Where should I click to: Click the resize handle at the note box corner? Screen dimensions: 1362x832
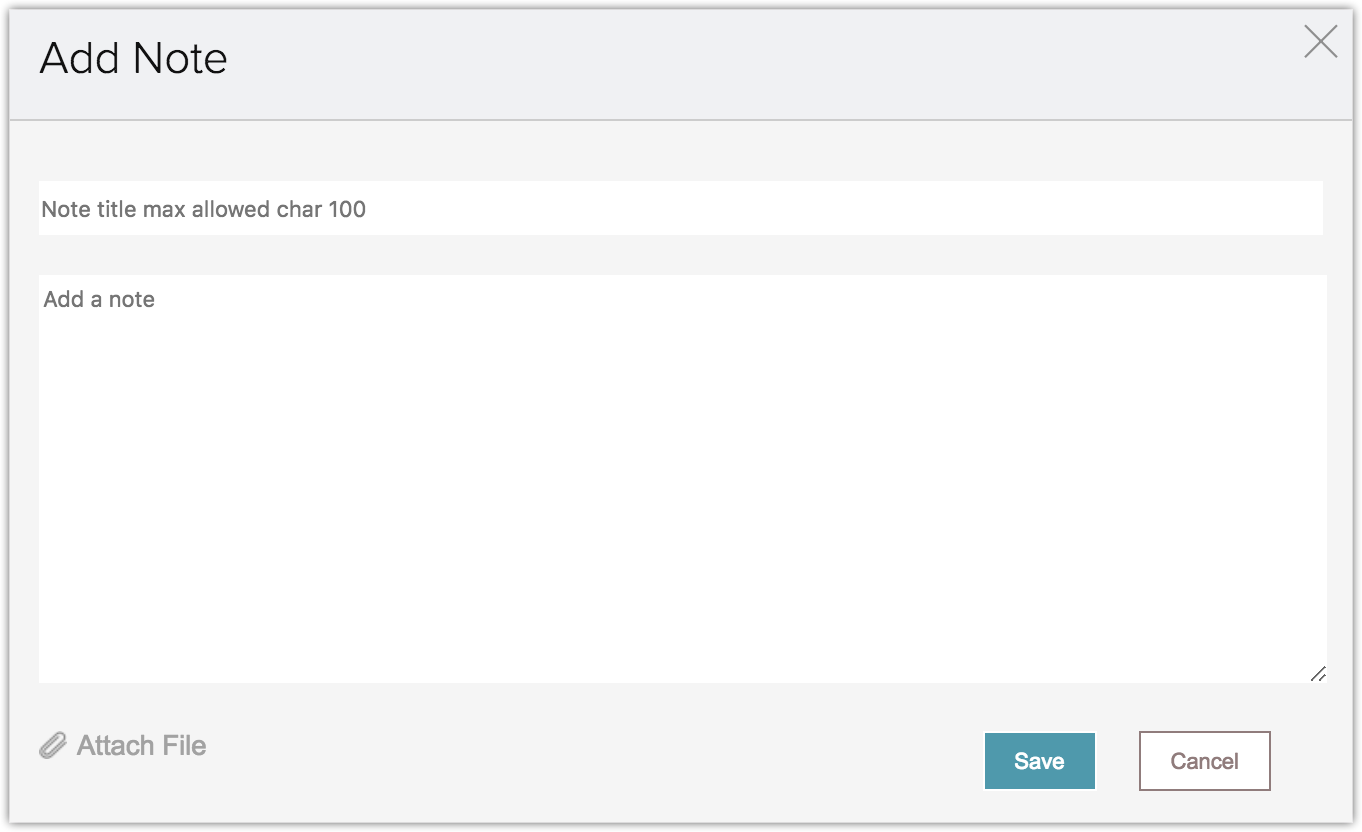point(1318,674)
